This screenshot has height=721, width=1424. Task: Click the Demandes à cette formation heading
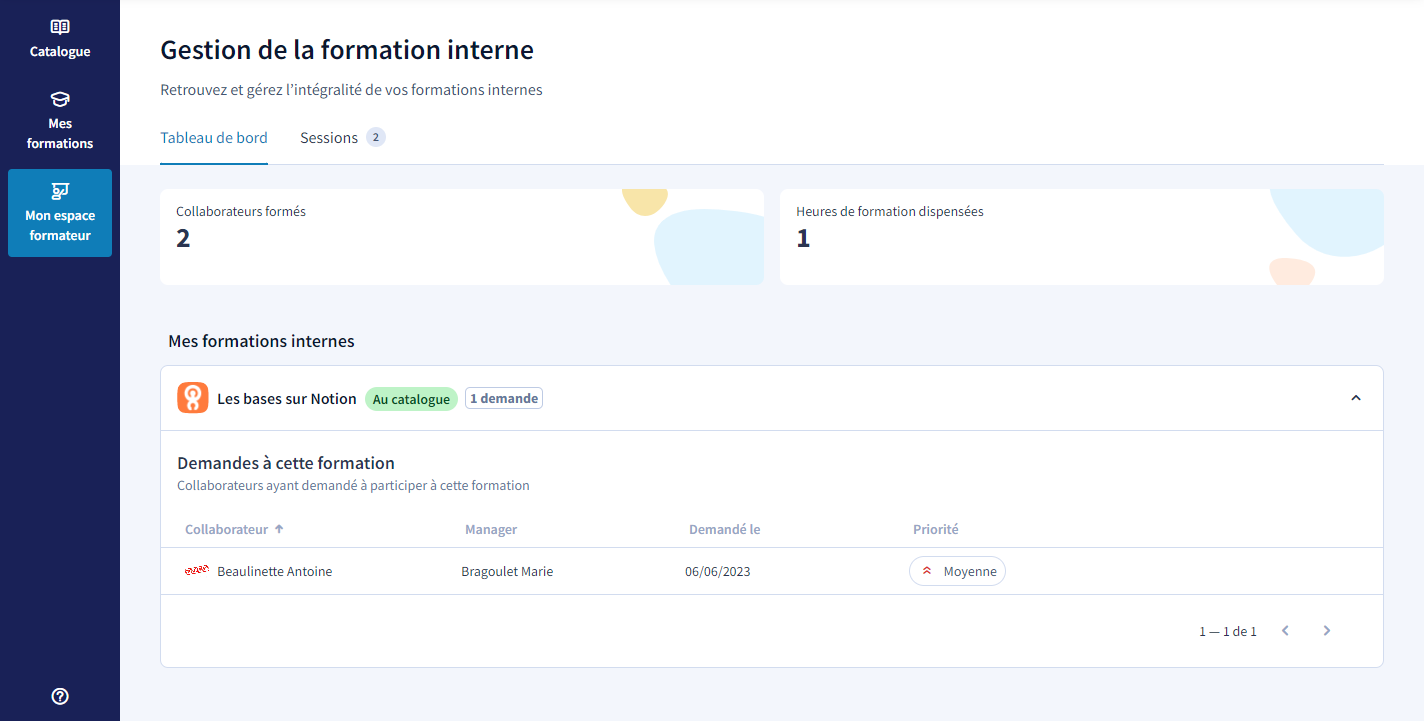pyautogui.click(x=286, y=463)
